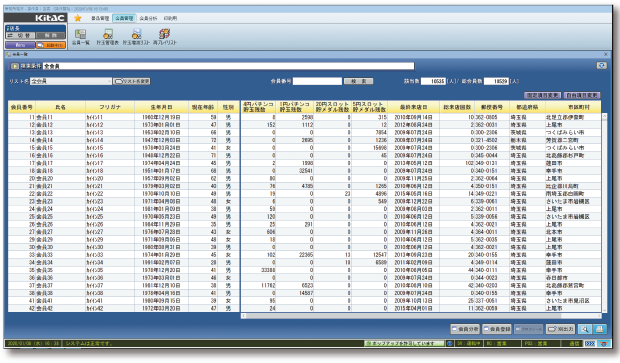The width and height of the screenshot is (620, 363).
Task: Sort by 生年月日 column header
Action: 161,107
